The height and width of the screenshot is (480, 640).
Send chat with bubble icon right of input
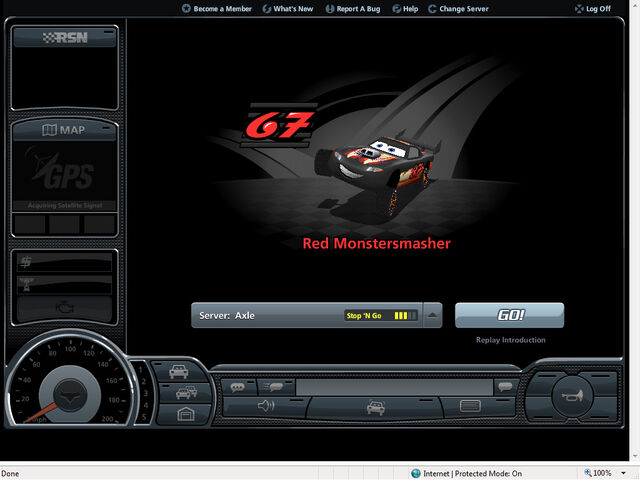coord(505,387)
